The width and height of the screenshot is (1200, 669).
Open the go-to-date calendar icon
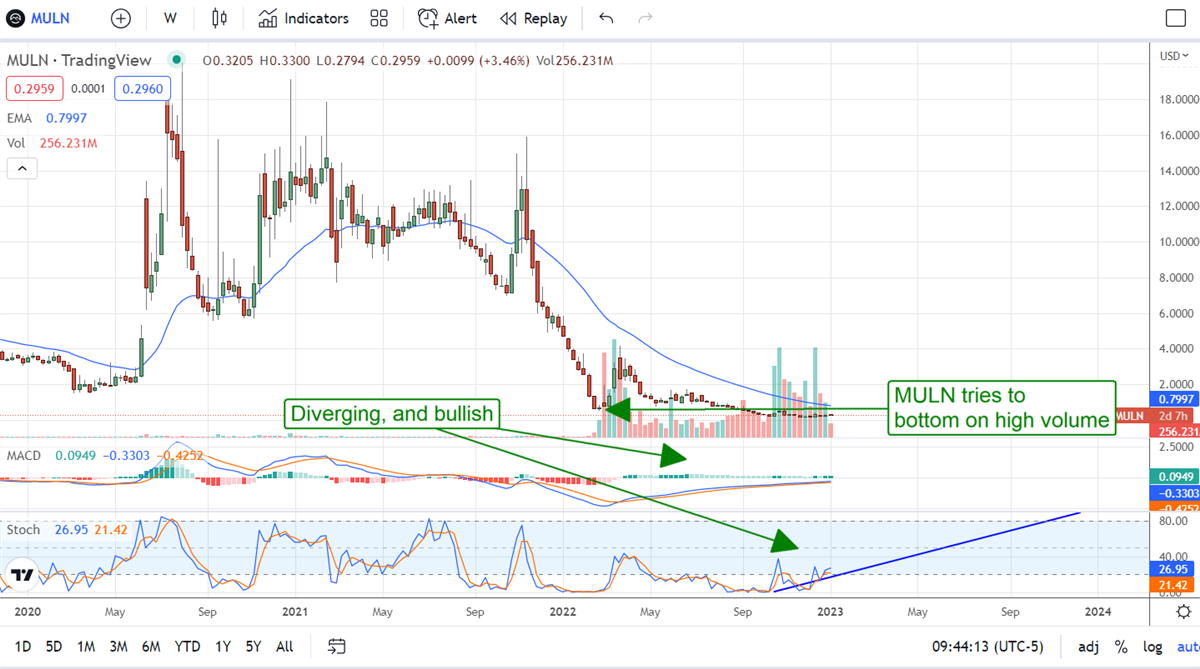tap(337, 646)
